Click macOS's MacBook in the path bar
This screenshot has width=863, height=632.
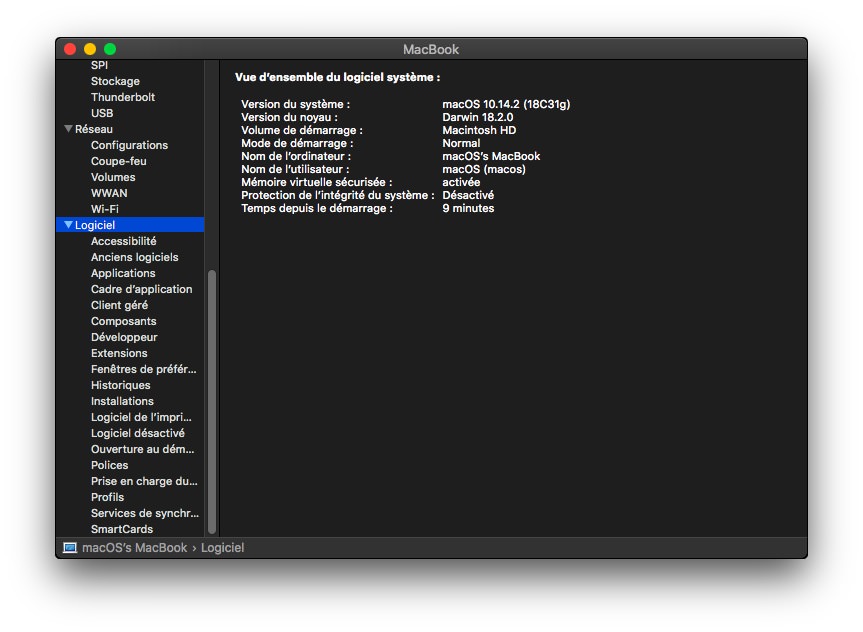click(134, 547)
